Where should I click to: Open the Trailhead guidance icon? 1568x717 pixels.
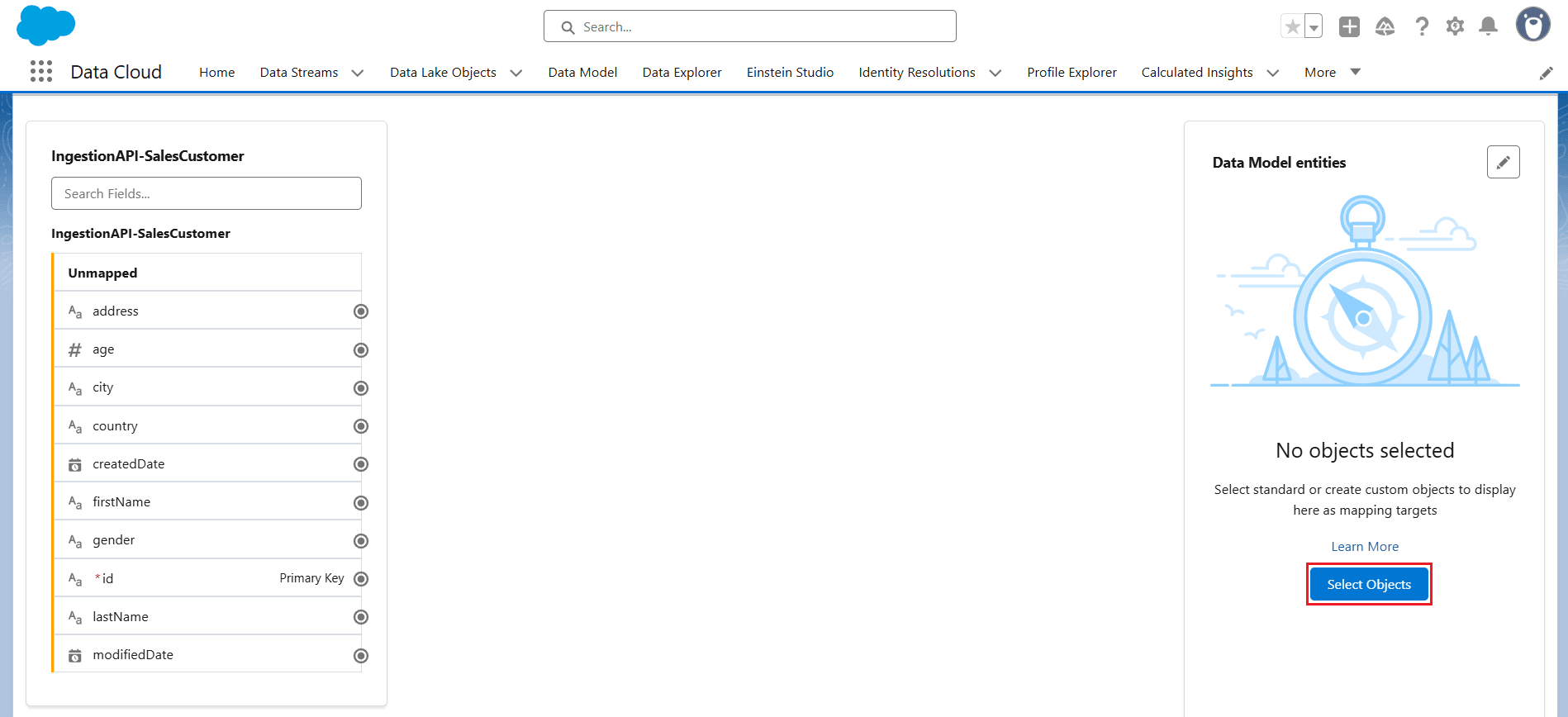[1385, 26]
